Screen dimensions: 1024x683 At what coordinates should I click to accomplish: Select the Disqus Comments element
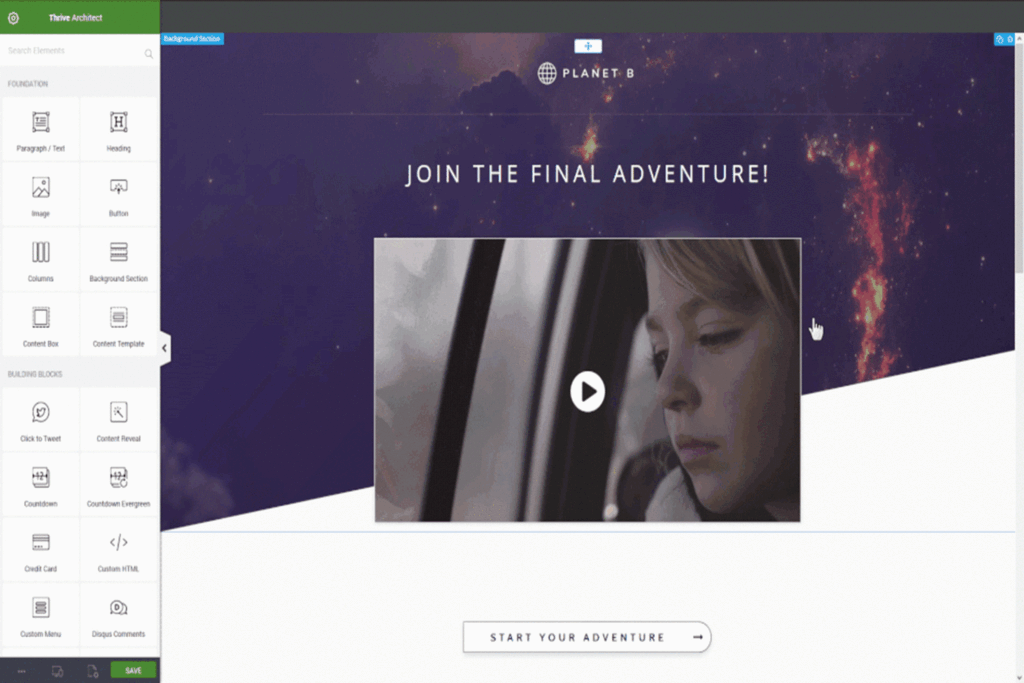(x=119, y=616)
